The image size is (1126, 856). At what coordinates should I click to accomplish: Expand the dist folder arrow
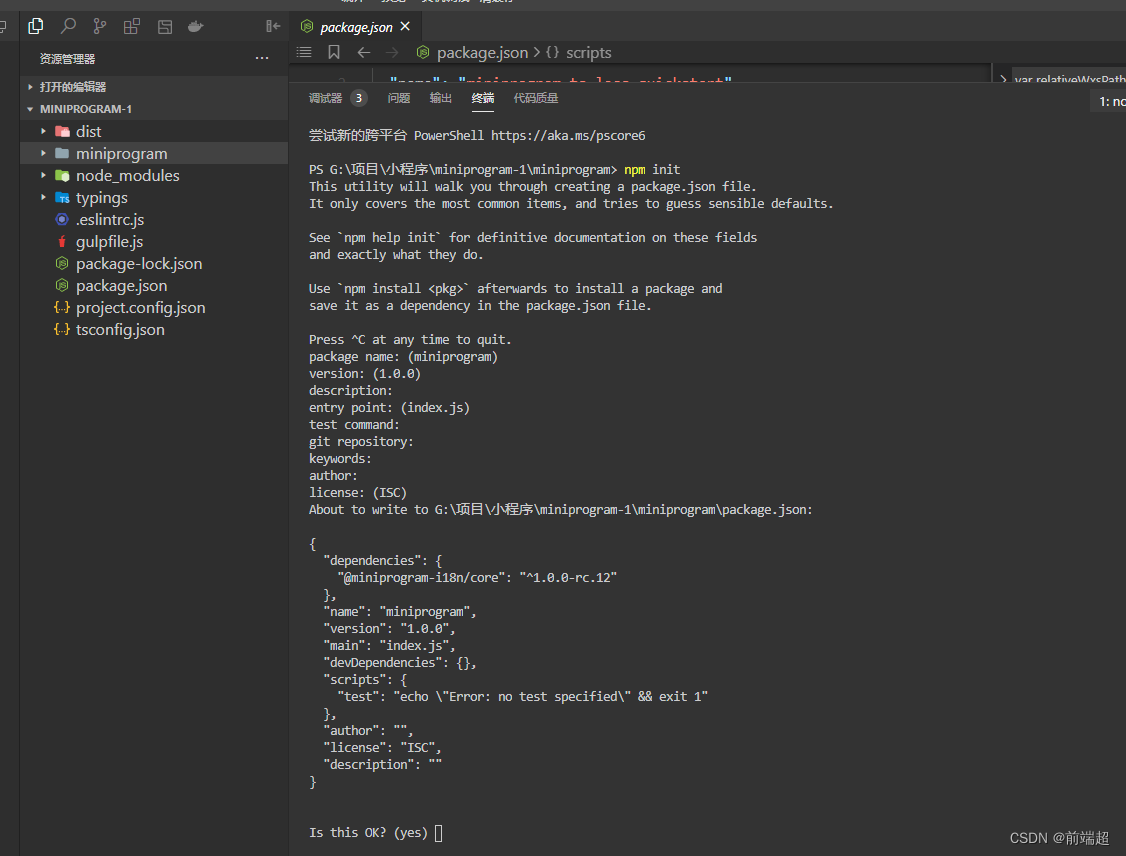pyautogui.click(x=43, y=131)
